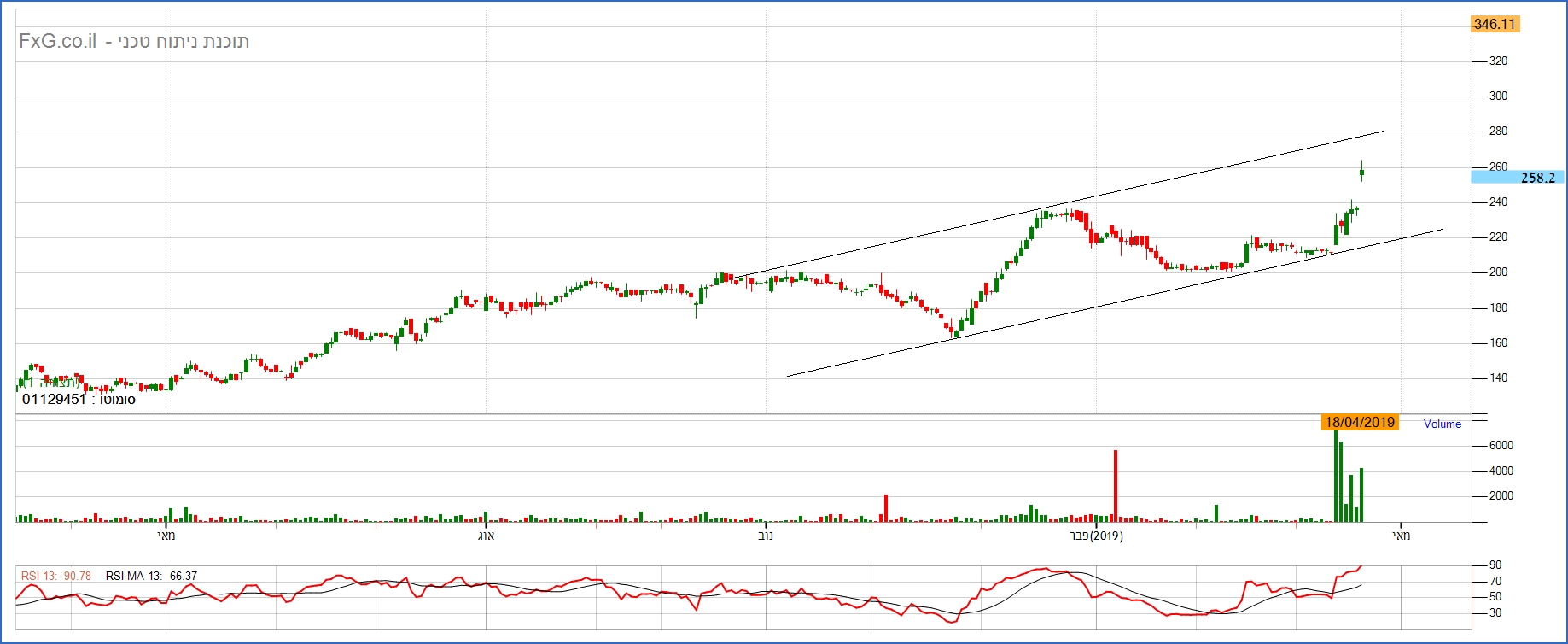This screenshot has width=1568, height=644.
Task: Click the blue Volume label
Action: pos(1442,424)
